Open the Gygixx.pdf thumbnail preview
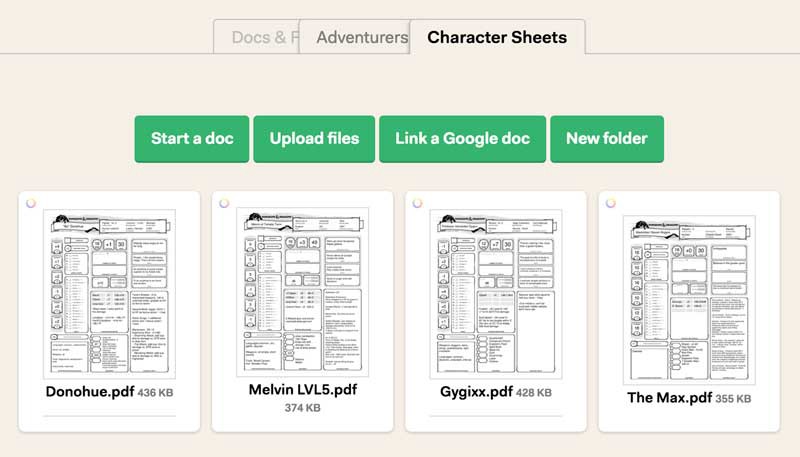800x457 pixels. (x=496, y=294)
